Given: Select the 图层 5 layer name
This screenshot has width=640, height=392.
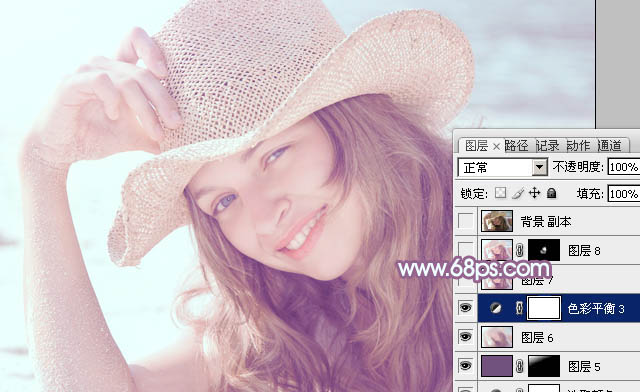Looking at the screenshot, I should click(x=584, y=367).
